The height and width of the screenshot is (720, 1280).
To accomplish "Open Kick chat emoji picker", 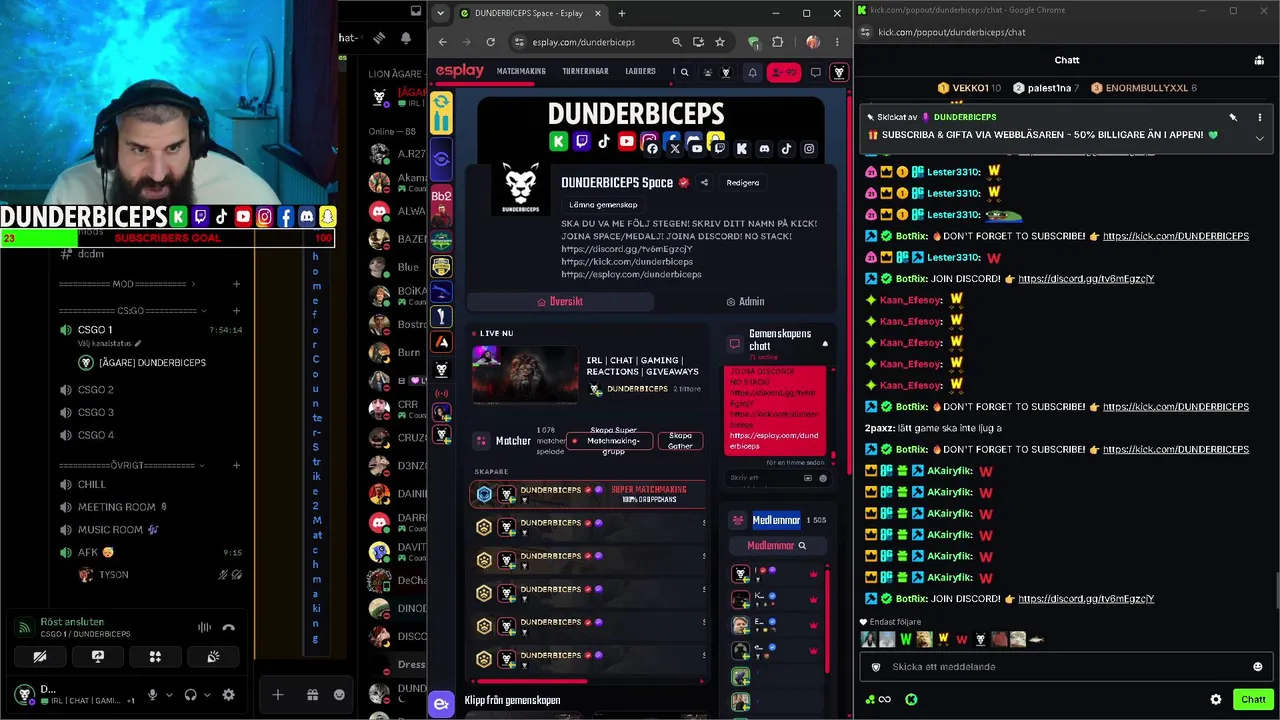I will tap(1258, 667).
